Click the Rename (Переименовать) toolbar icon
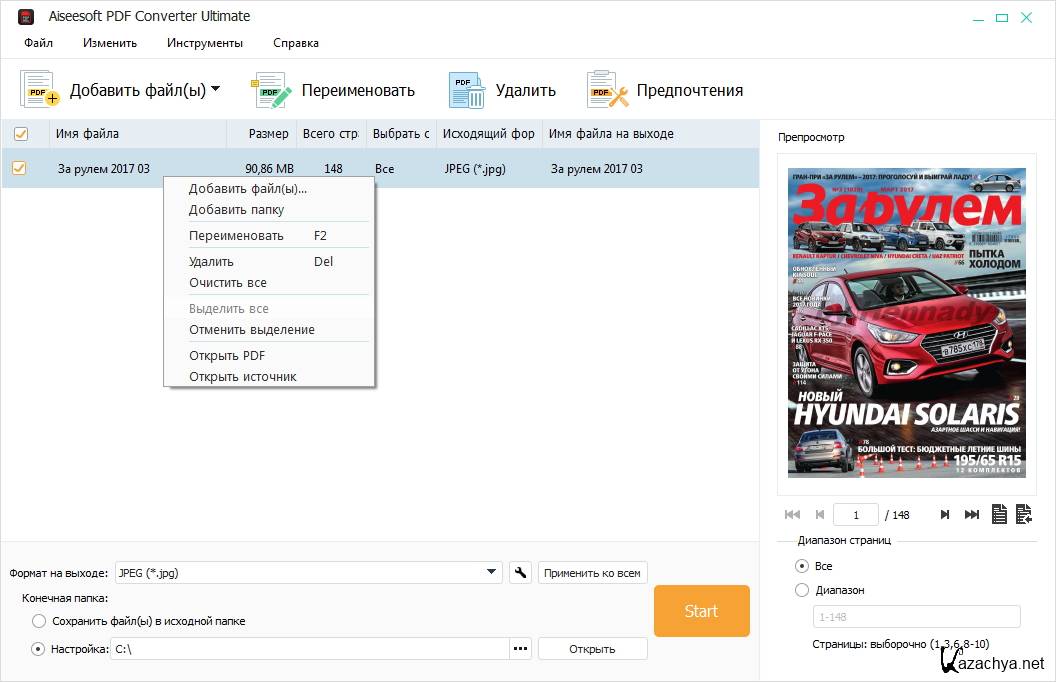1056x682 pixels. pyautogui.click(x=271, y=90)
